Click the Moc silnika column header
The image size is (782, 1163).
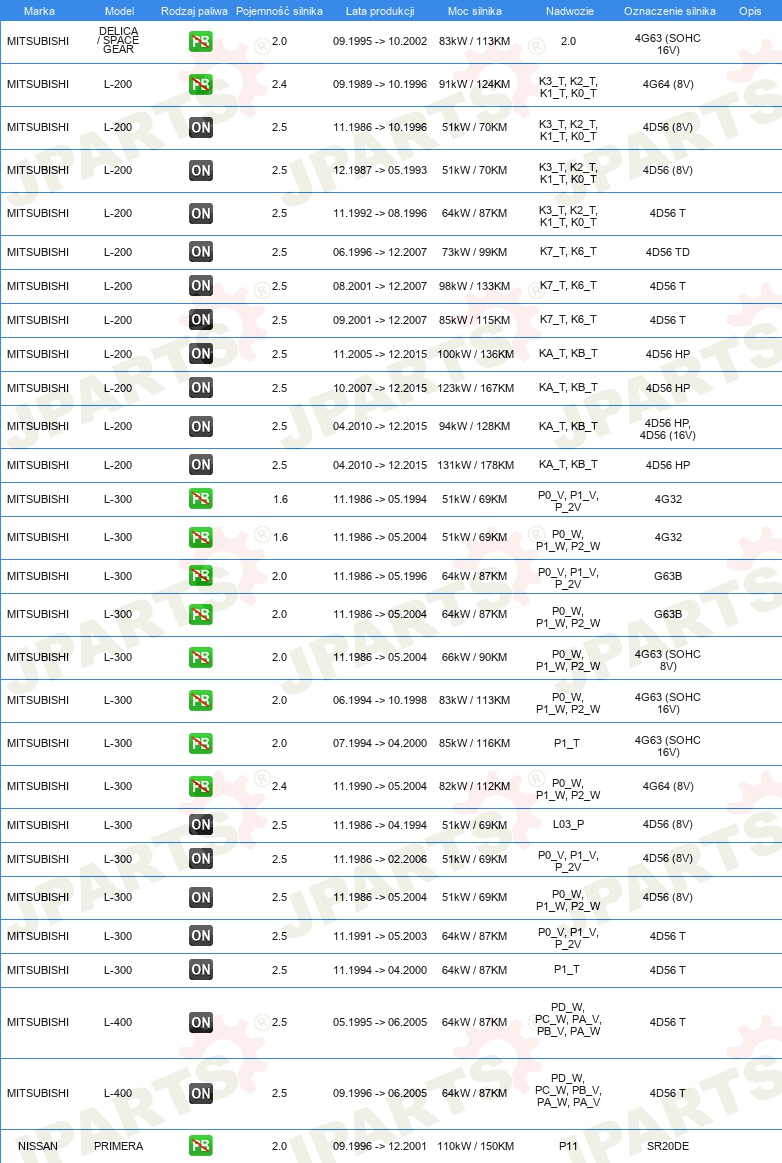pyautogui.click(x=475, y=11)
